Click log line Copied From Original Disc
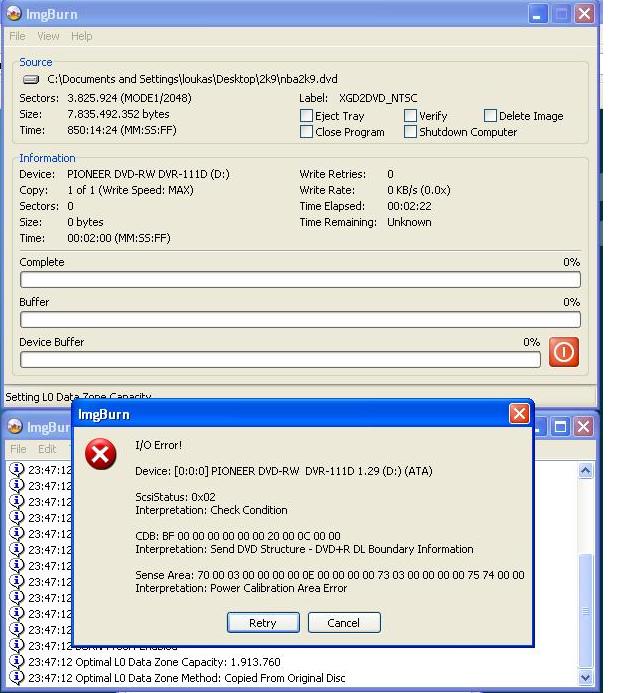Viewport: 640px width, 693px height. (x=285, y=678)
